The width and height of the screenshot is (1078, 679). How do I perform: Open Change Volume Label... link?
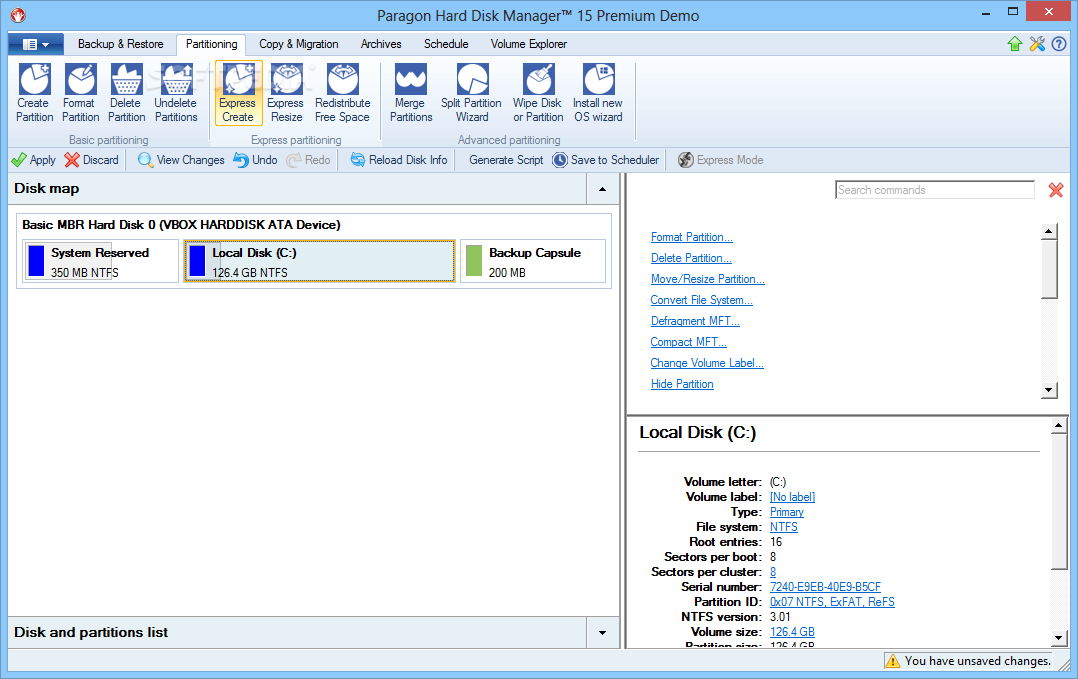707,363
